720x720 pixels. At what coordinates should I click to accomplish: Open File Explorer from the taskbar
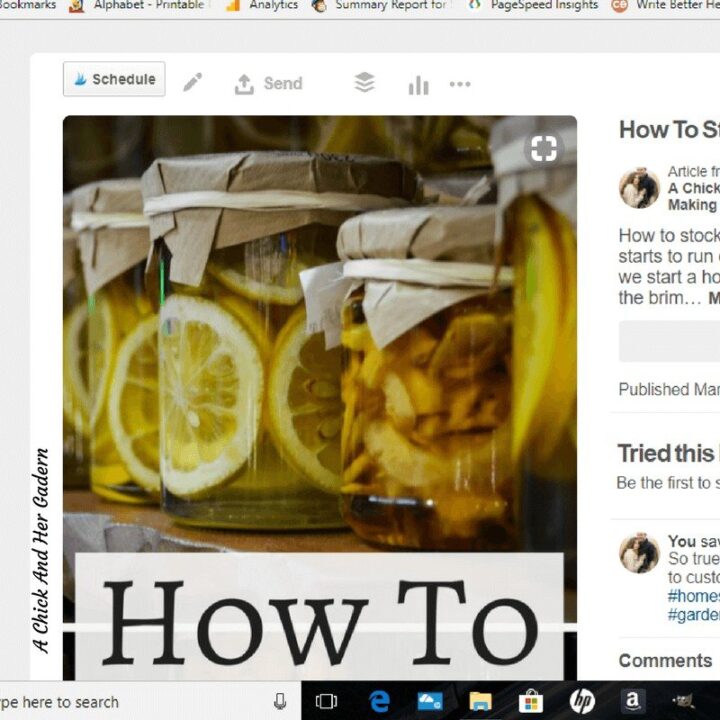pos(480,702)
